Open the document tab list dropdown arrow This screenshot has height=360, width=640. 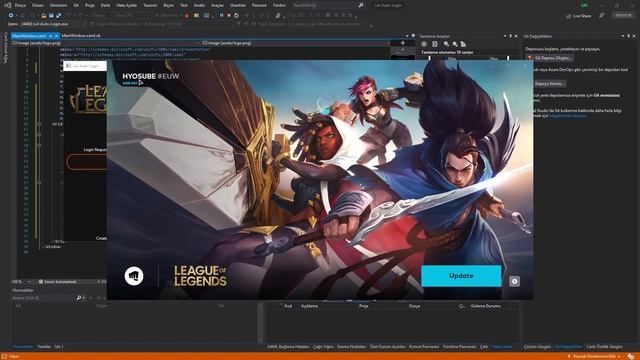tap(407, 36)
